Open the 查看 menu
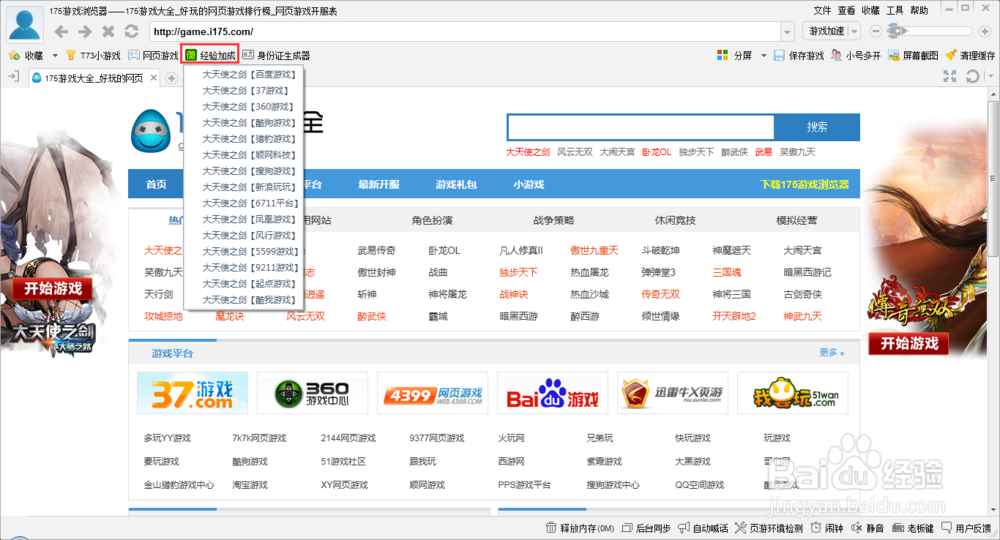 pyautogui.click(x=846, y=10)
